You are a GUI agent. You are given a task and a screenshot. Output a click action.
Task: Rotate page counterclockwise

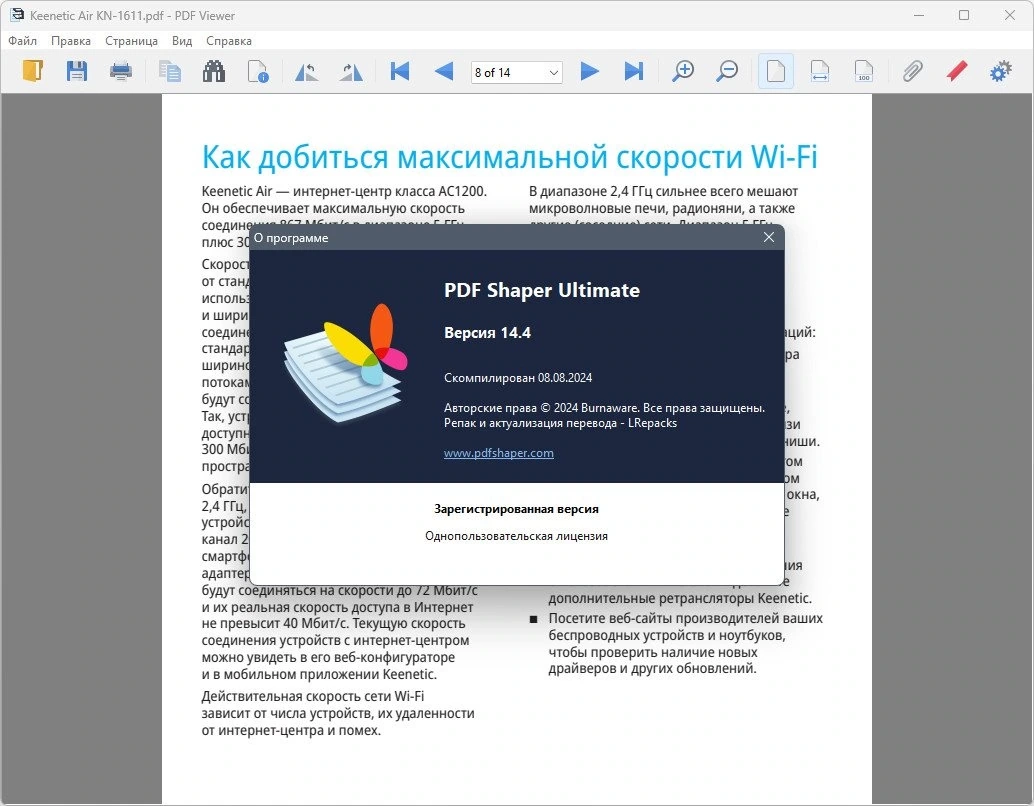tap(306, 71)
